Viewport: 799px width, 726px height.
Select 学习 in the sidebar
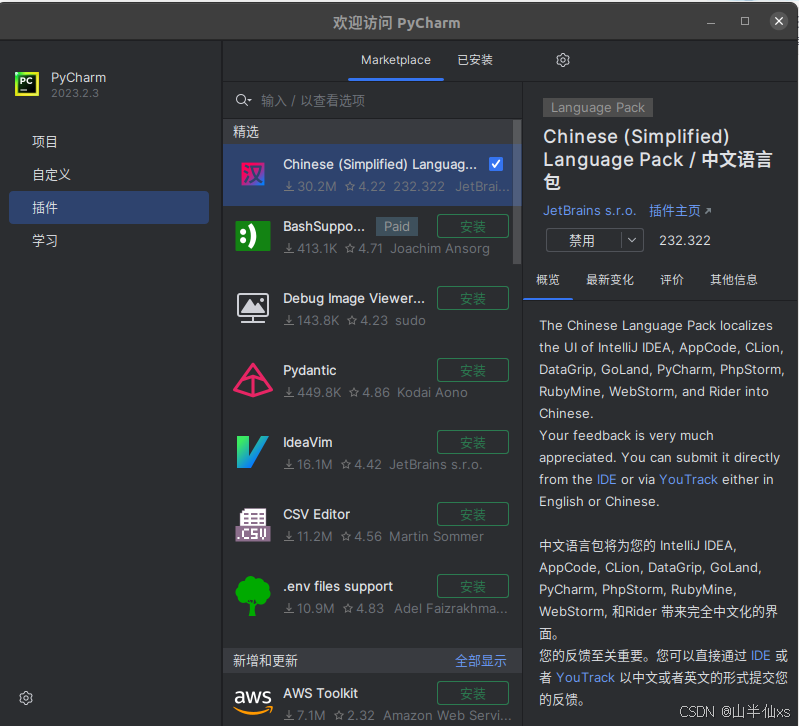[x=109, y=240]
